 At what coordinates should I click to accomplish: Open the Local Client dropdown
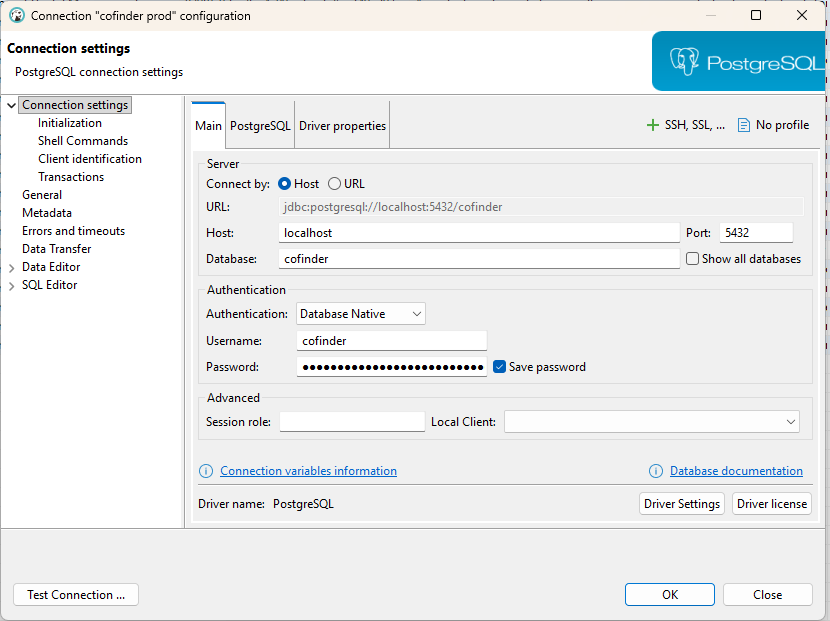(792, 421)
